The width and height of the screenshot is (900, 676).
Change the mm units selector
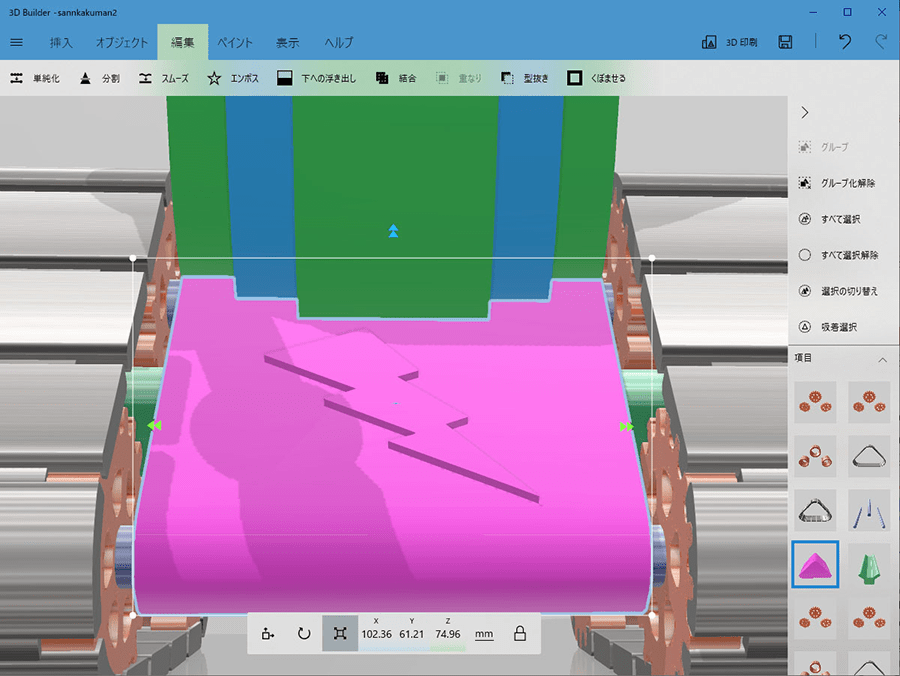484,634
